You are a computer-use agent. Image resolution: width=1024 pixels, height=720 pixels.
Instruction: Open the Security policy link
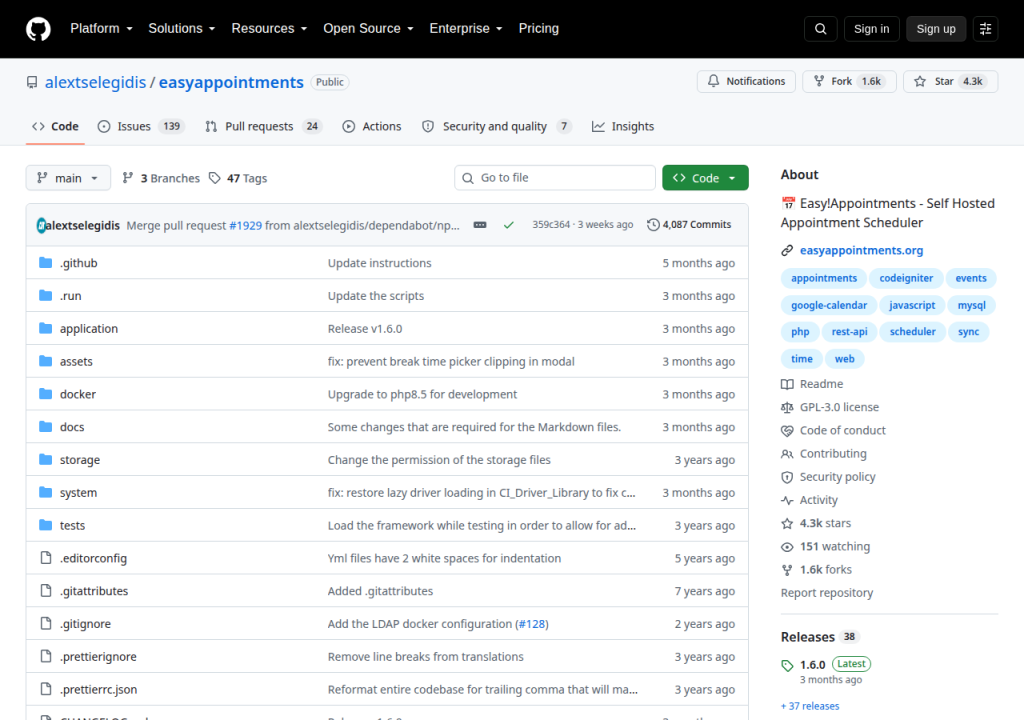pyautogui.click(x=837, y=477)
